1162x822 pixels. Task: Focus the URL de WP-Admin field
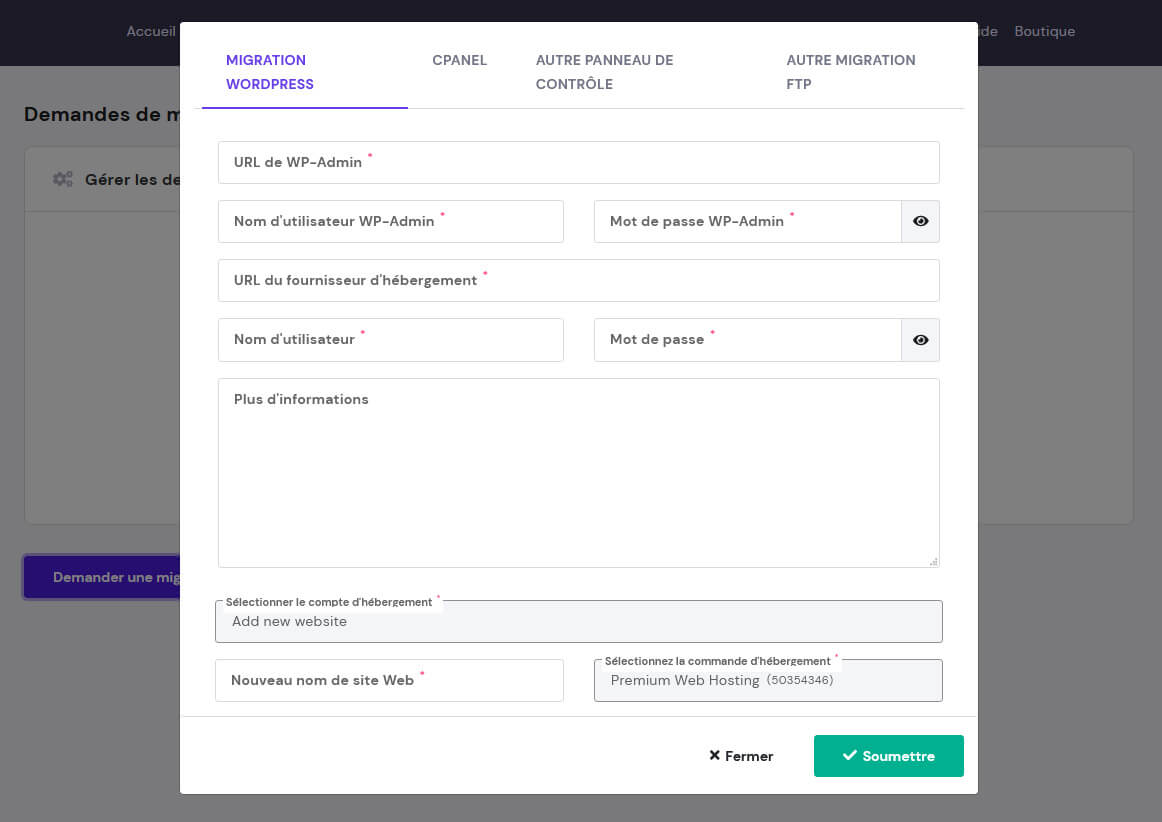click(x=579, y=162)
